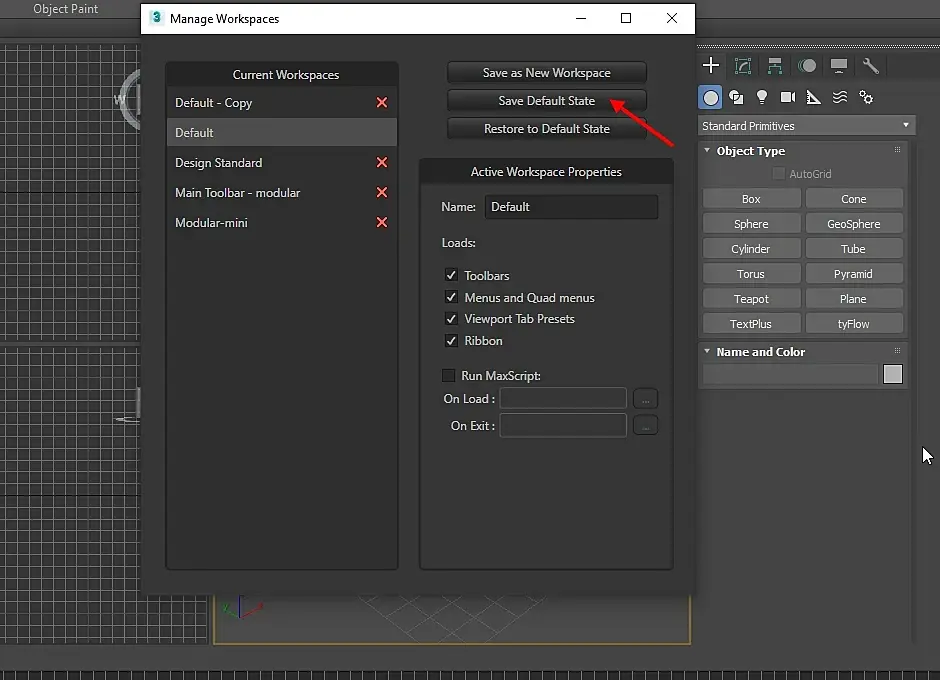Click the Save Default State button

click(546, 101)
